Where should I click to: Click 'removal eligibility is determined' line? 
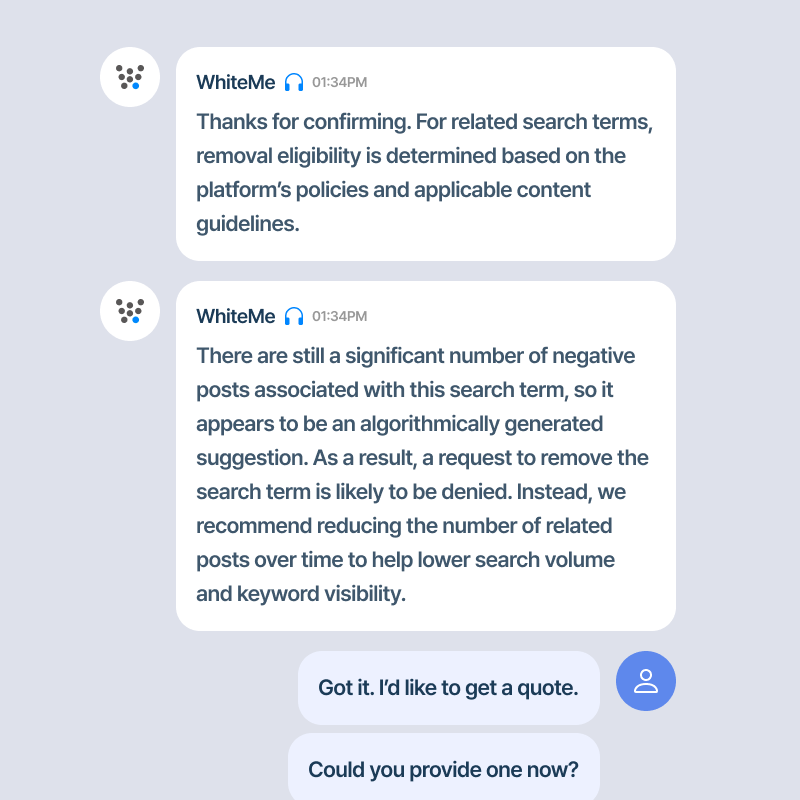(x=411, y=156)
